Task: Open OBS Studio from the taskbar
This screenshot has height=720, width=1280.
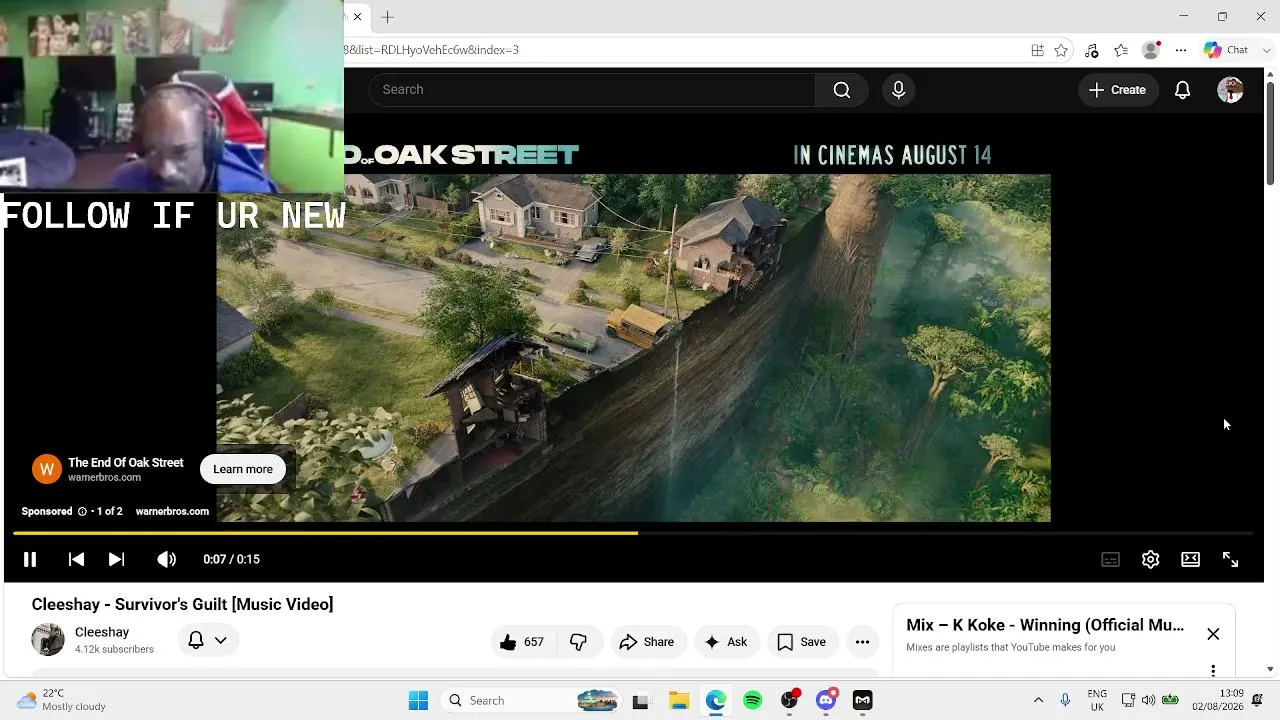Action: pos(790,701)
